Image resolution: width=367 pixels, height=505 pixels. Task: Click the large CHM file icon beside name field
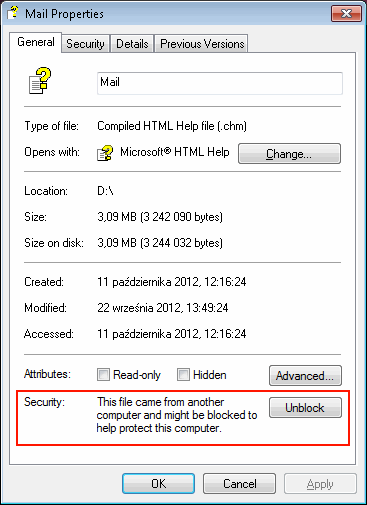tap(40, 80)
